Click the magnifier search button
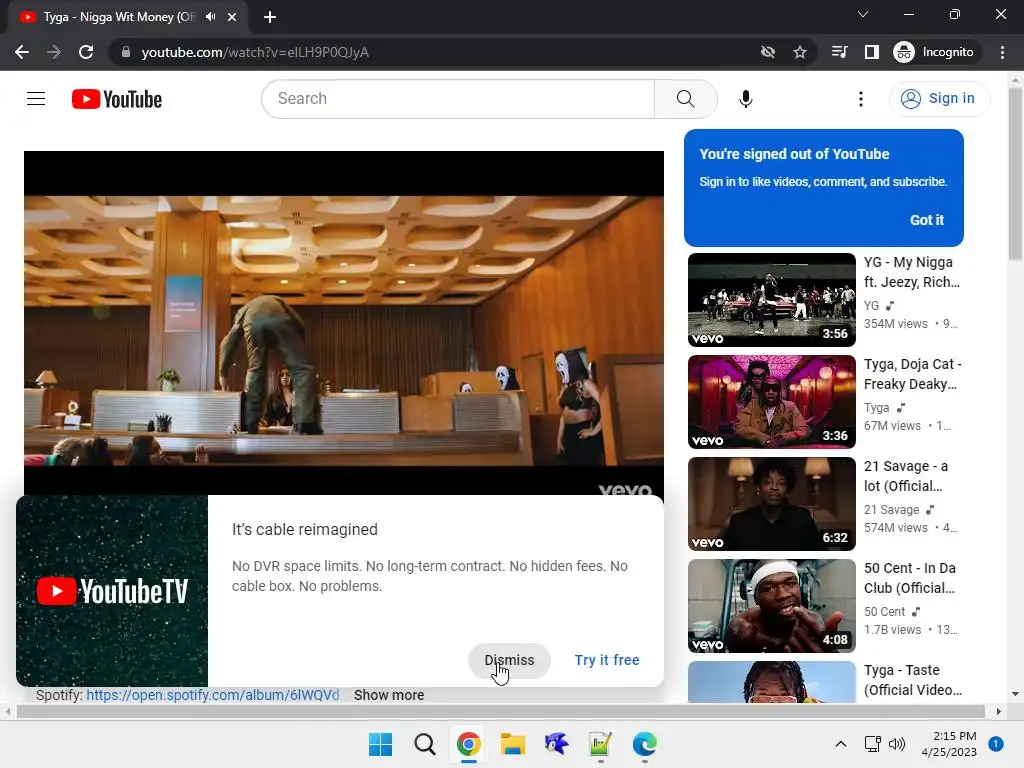The image size is (1024, 768). click(685, 99)
